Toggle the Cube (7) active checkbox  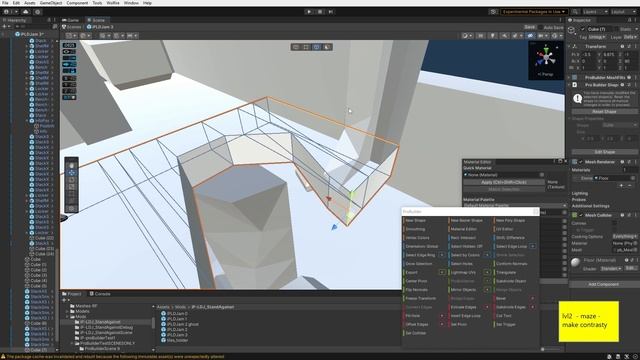(583, 29)
